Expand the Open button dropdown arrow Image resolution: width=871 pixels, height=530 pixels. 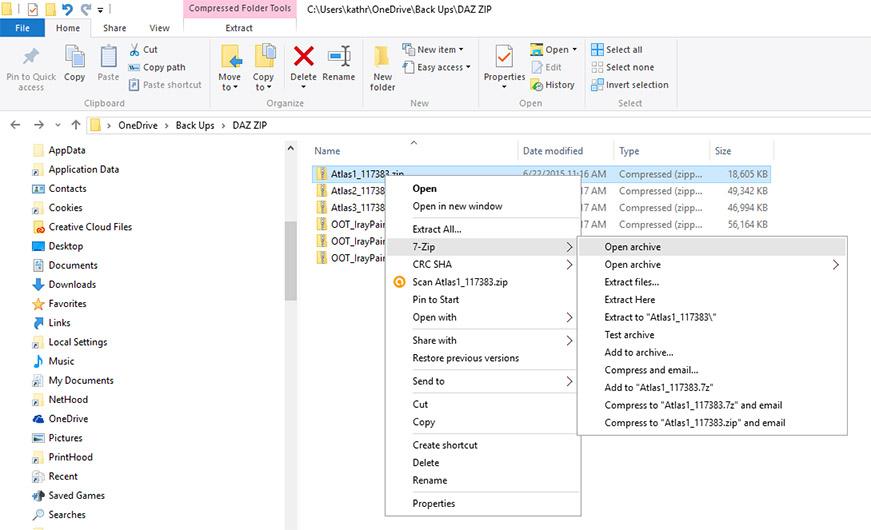[574, 49]
